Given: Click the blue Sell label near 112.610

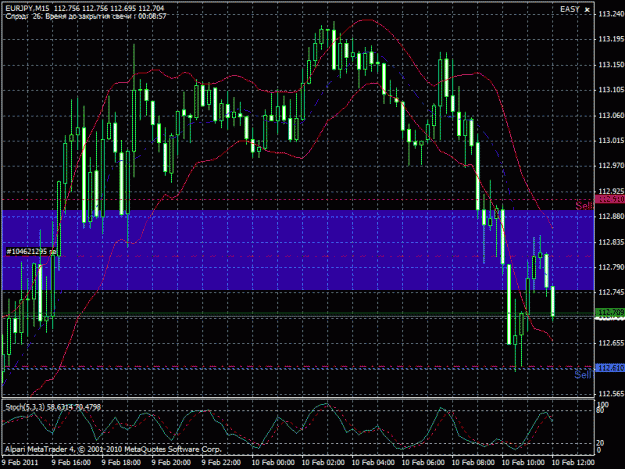Looking at the screenshot, I should 583,375.
